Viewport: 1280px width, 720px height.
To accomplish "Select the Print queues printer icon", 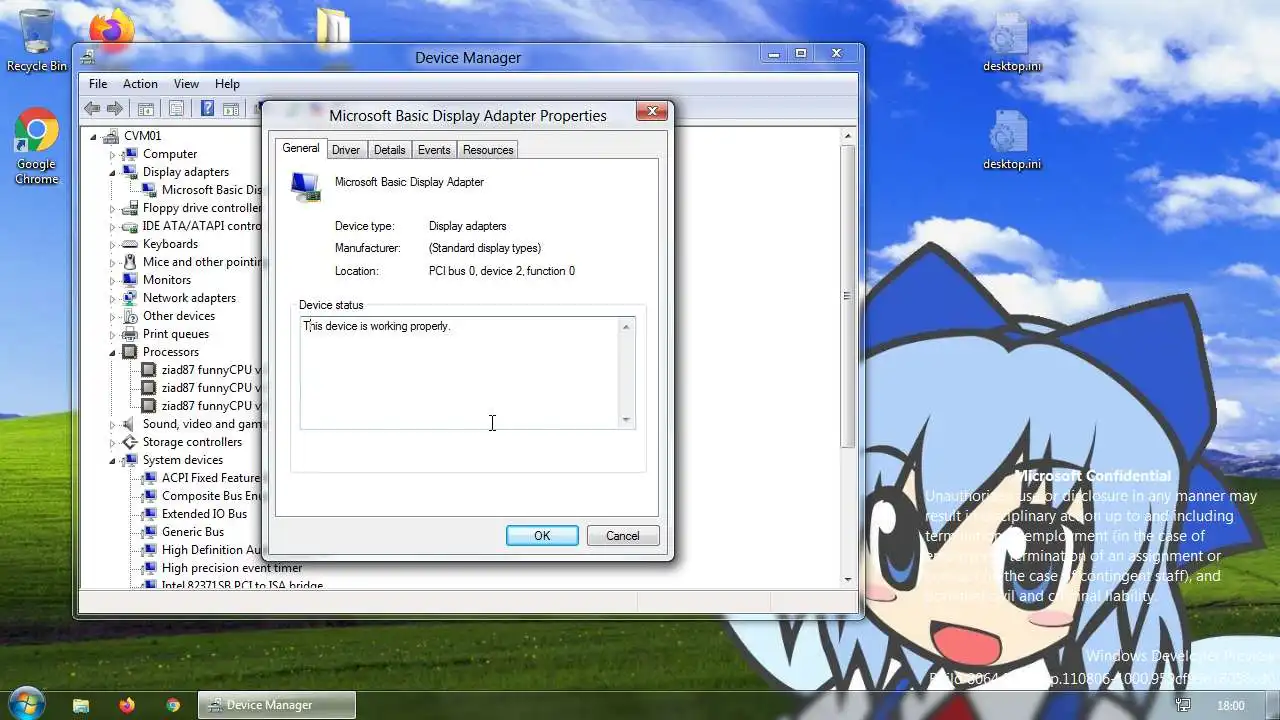I will 129,334.
